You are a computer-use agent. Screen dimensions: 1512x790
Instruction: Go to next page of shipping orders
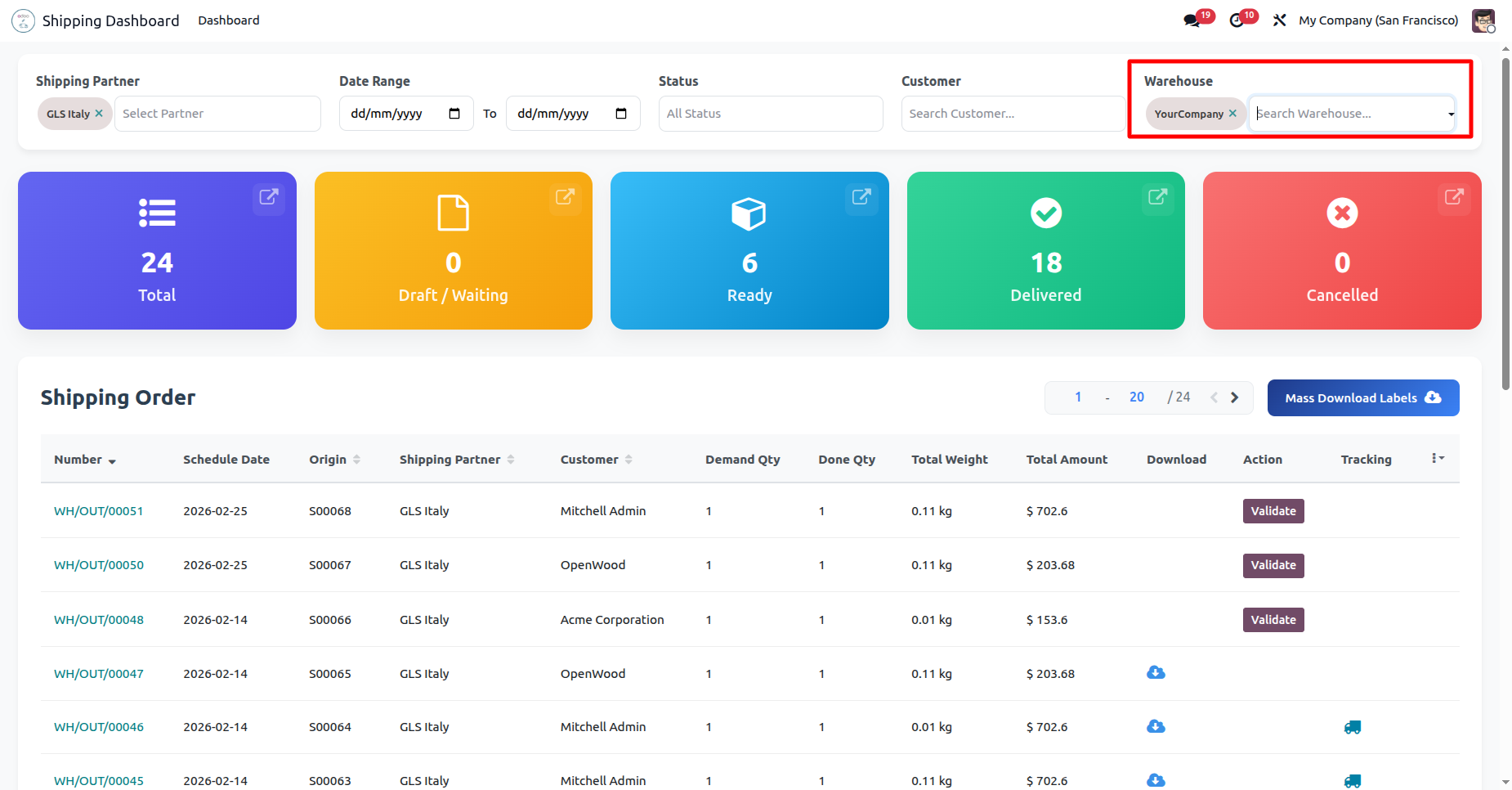1235,397
